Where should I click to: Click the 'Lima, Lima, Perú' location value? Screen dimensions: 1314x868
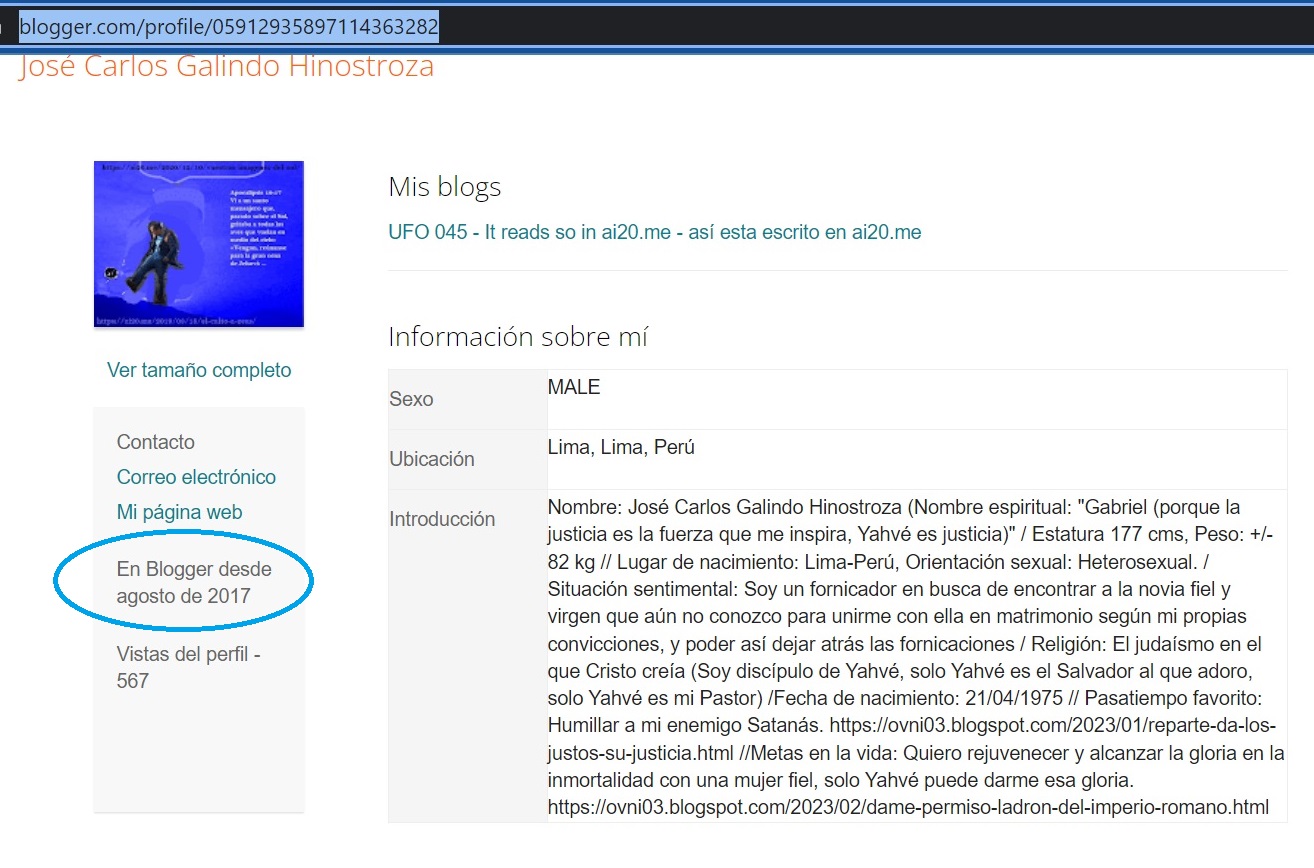(x=621, y=447)
